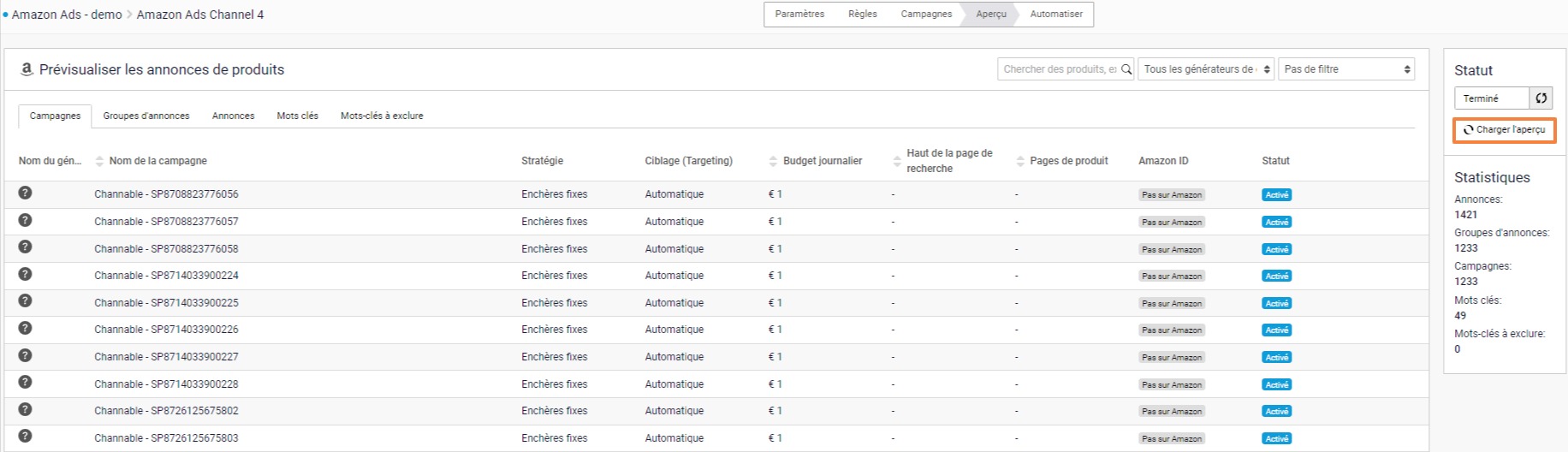Go to the Règles step

tap(862, 15)
